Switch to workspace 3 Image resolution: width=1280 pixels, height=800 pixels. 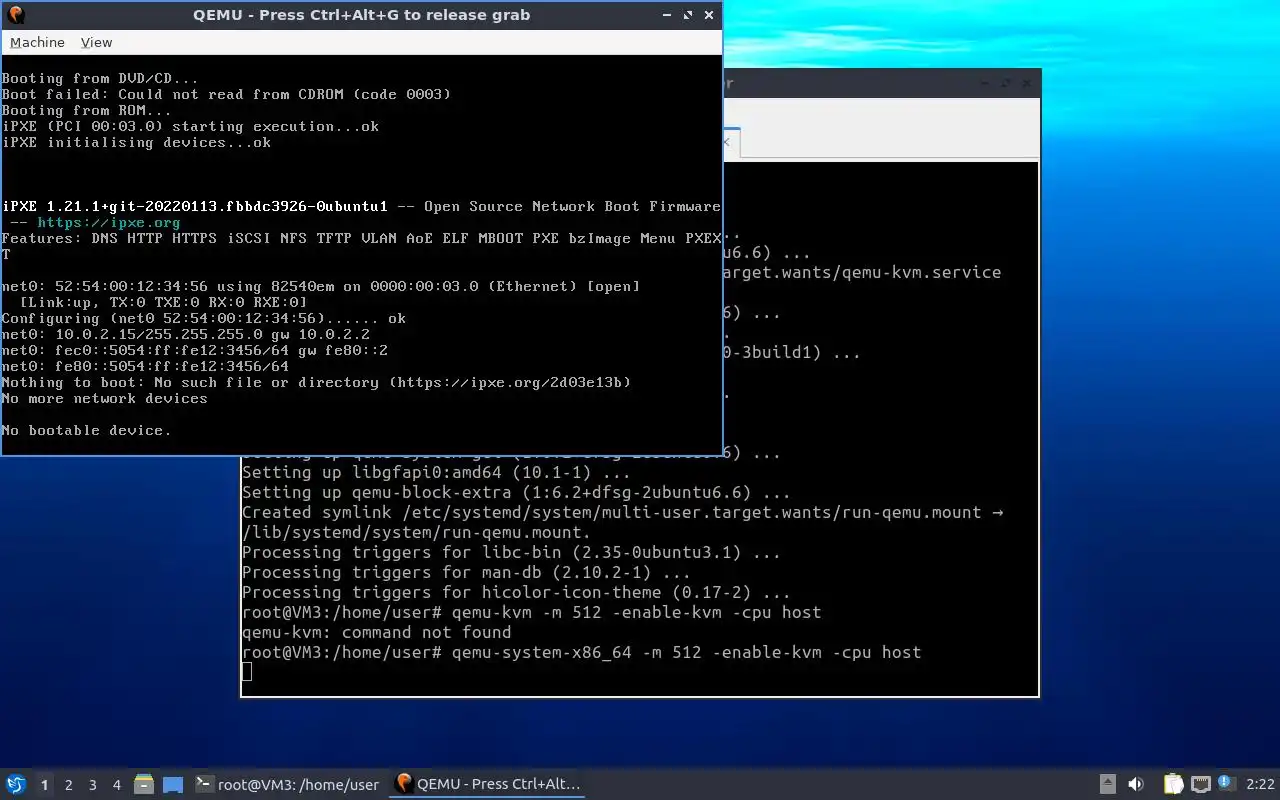93,785
